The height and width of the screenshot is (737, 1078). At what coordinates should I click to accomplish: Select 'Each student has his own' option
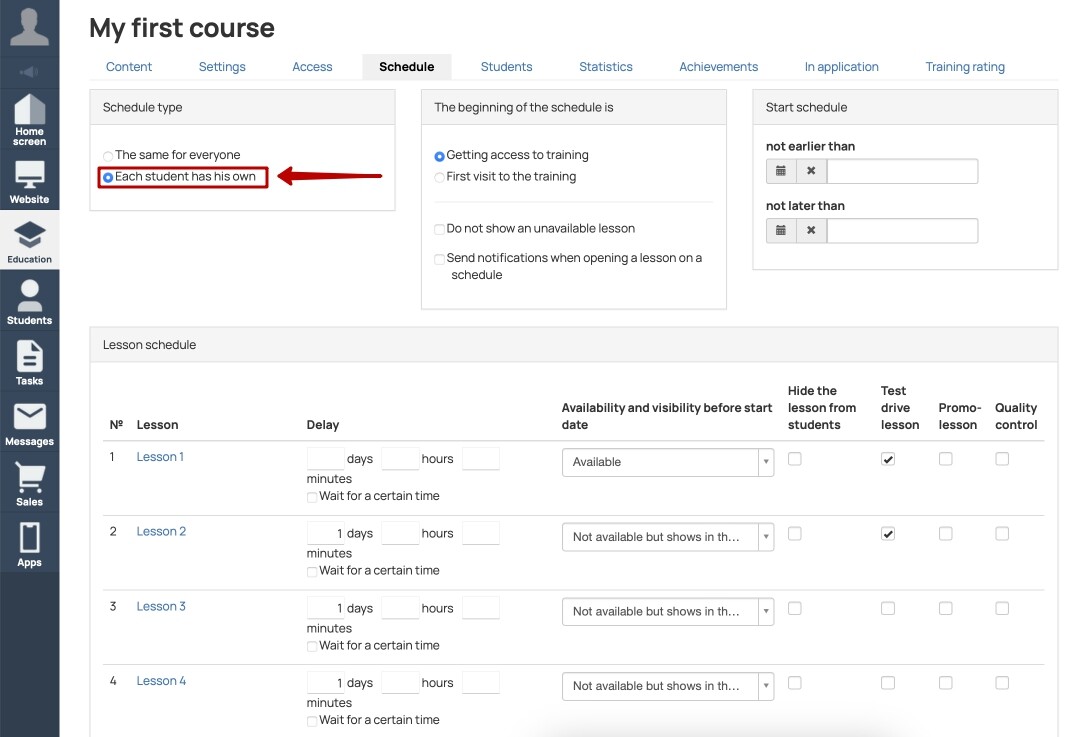(108, 177)
